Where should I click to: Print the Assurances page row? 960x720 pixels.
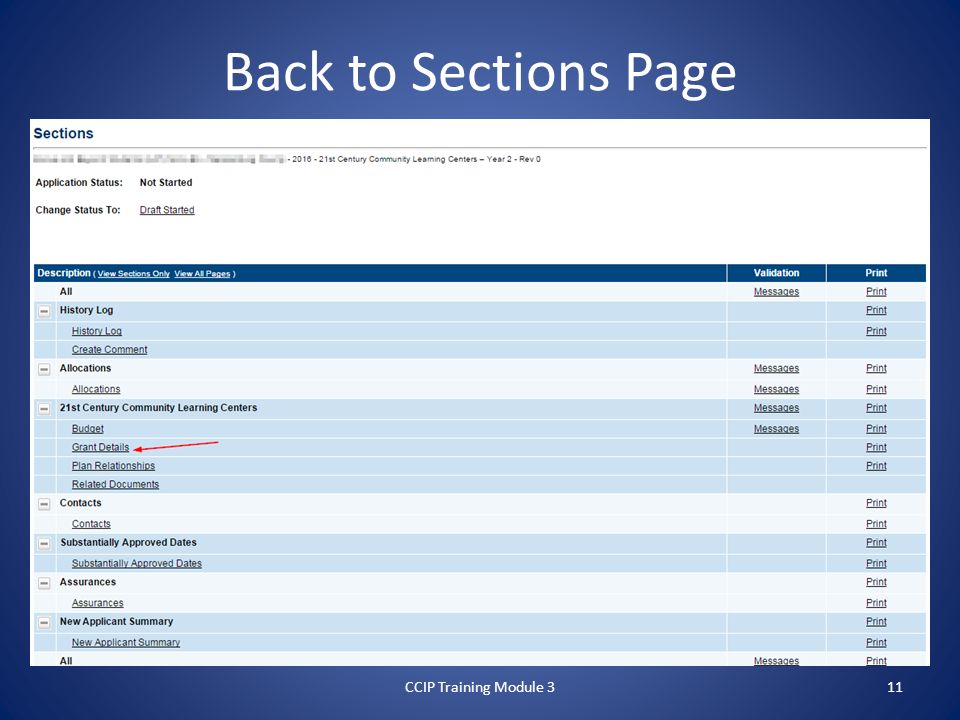876,603
